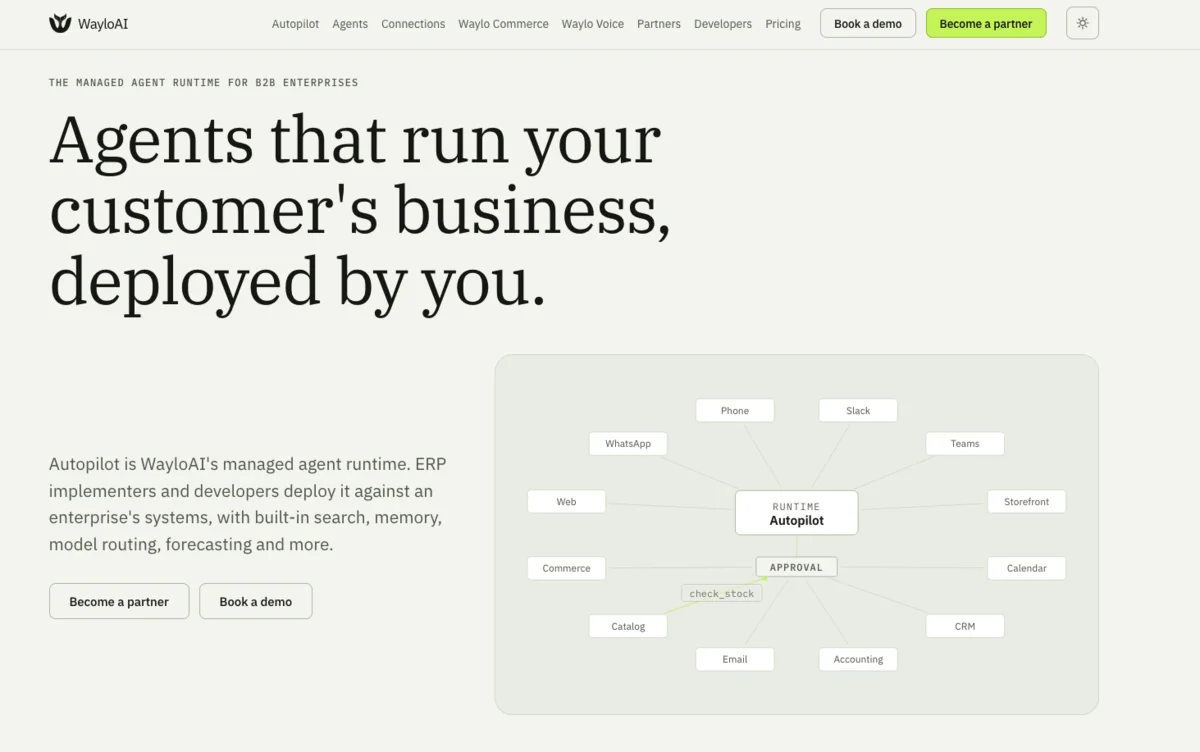Screen dimensions: 1200x752
Task: Select Partners in the top navigation
Action: coord(659,24)
